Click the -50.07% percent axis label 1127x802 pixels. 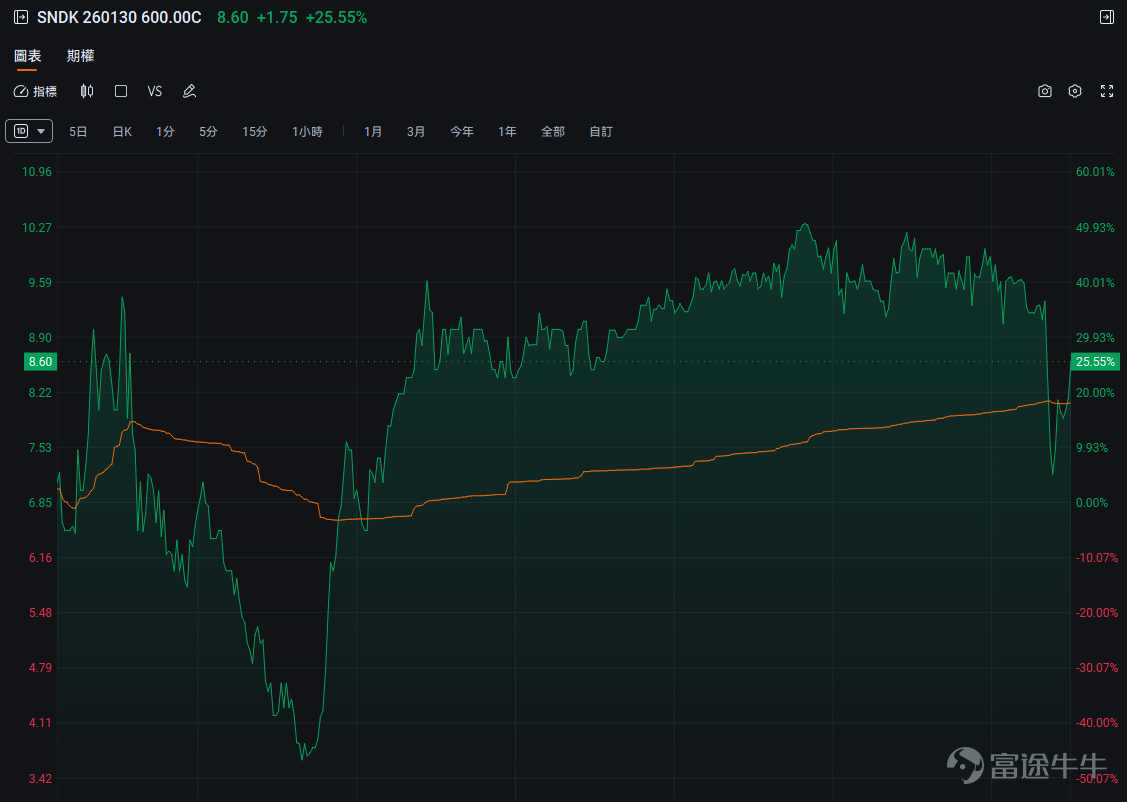click(1097, 778)
